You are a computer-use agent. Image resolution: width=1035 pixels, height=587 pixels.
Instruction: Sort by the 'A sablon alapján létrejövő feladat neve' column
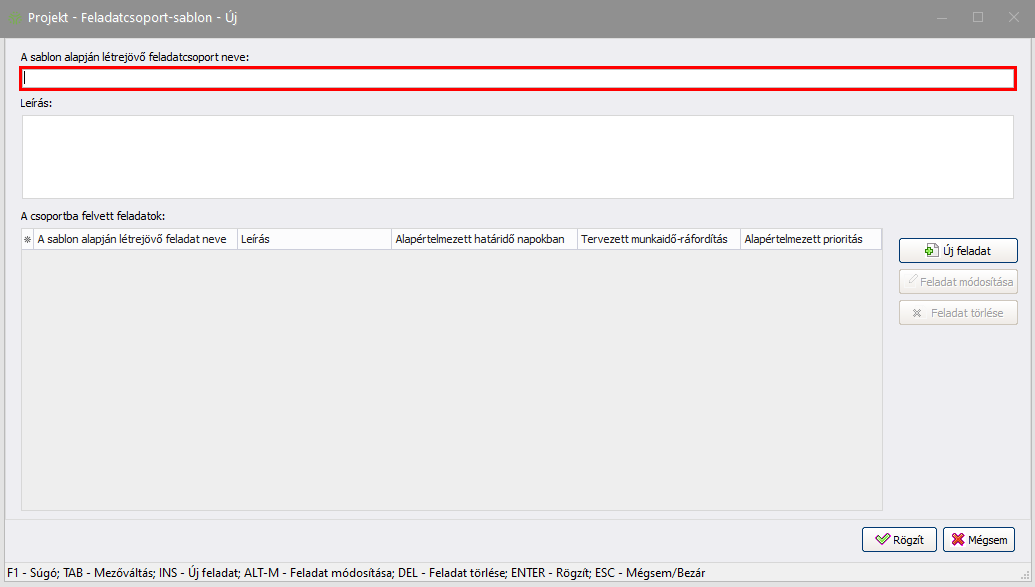pos(135,240)
